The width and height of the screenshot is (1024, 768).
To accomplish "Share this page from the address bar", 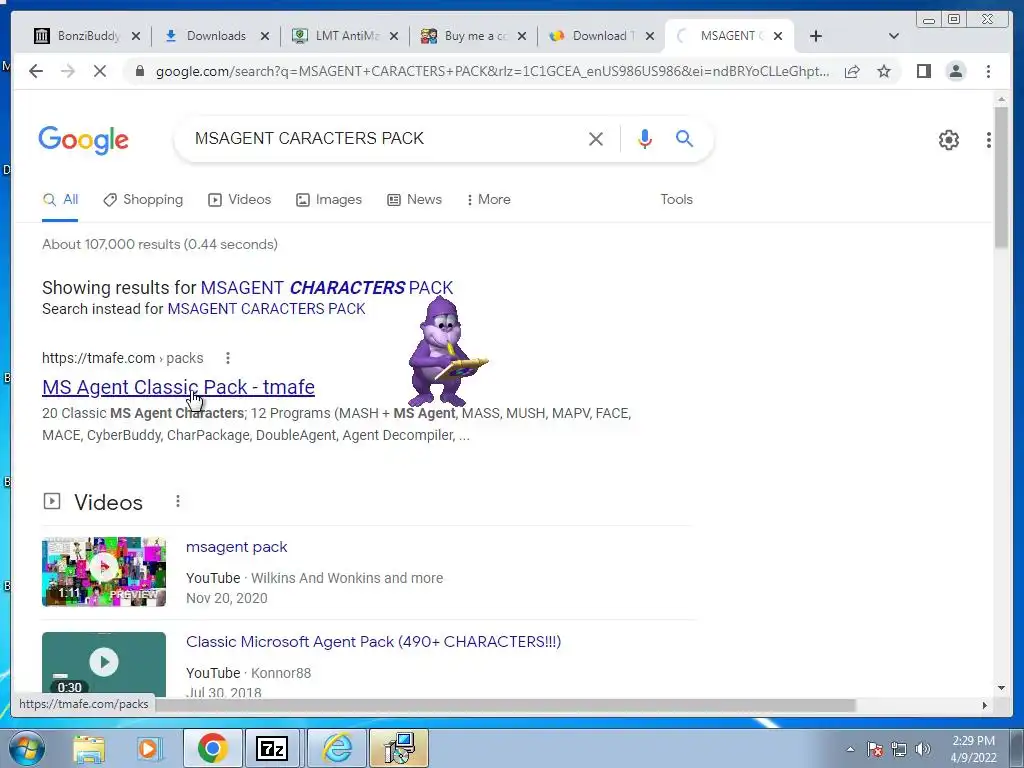I will [852, 71].
